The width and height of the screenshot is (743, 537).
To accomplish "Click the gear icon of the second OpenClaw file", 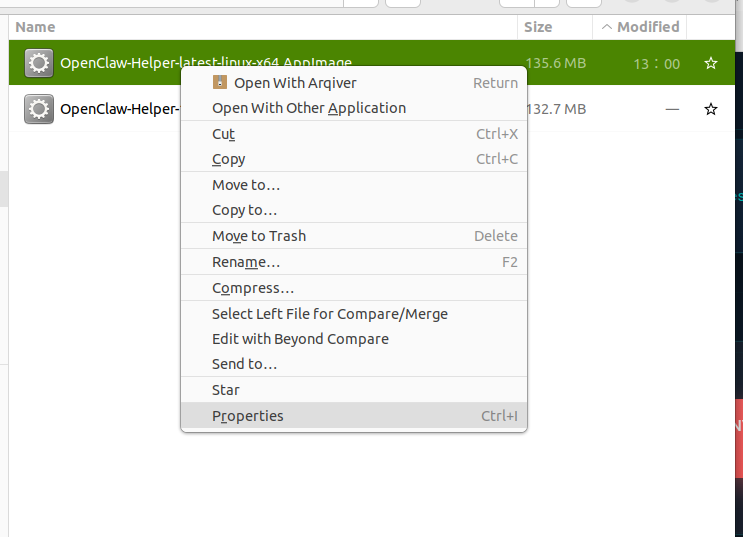I will click(38, 109).
